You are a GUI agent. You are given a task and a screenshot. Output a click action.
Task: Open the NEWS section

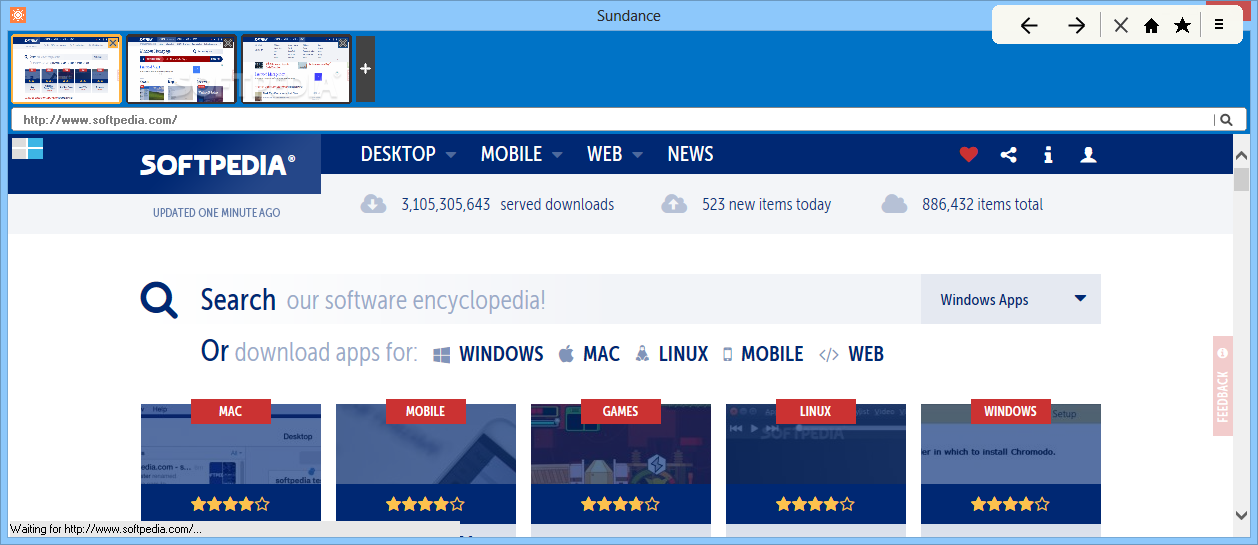[690, 154]
